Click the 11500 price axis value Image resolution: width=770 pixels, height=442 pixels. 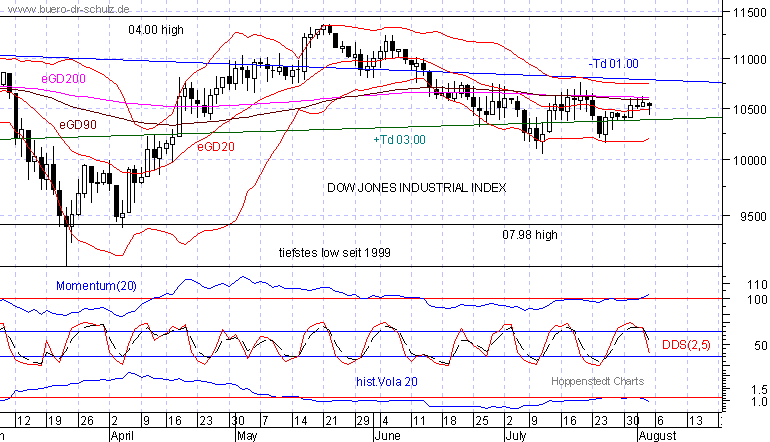pos(749,13)
